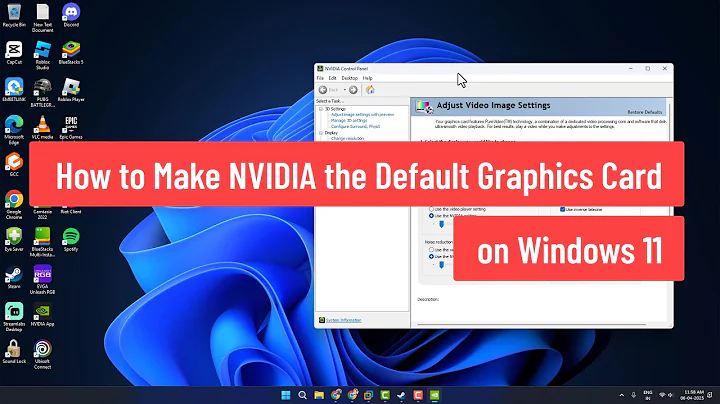Click the Forward arrow in NVIDIA toolbar
720x404 pixels.
pos(353,90)
